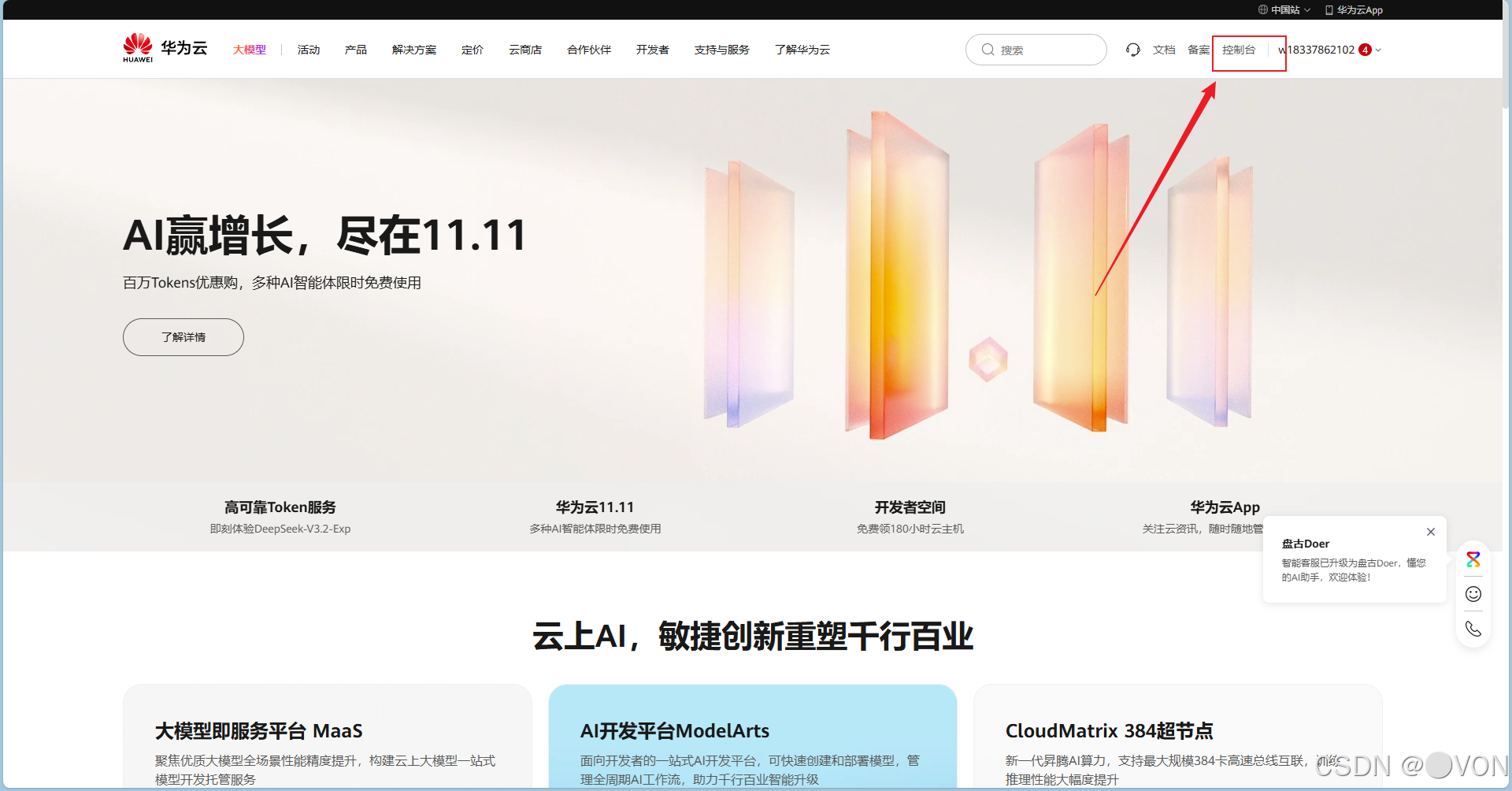Open the customer service headset icon
This screenshot has height=791, width=1512.
pos(1132,50)
